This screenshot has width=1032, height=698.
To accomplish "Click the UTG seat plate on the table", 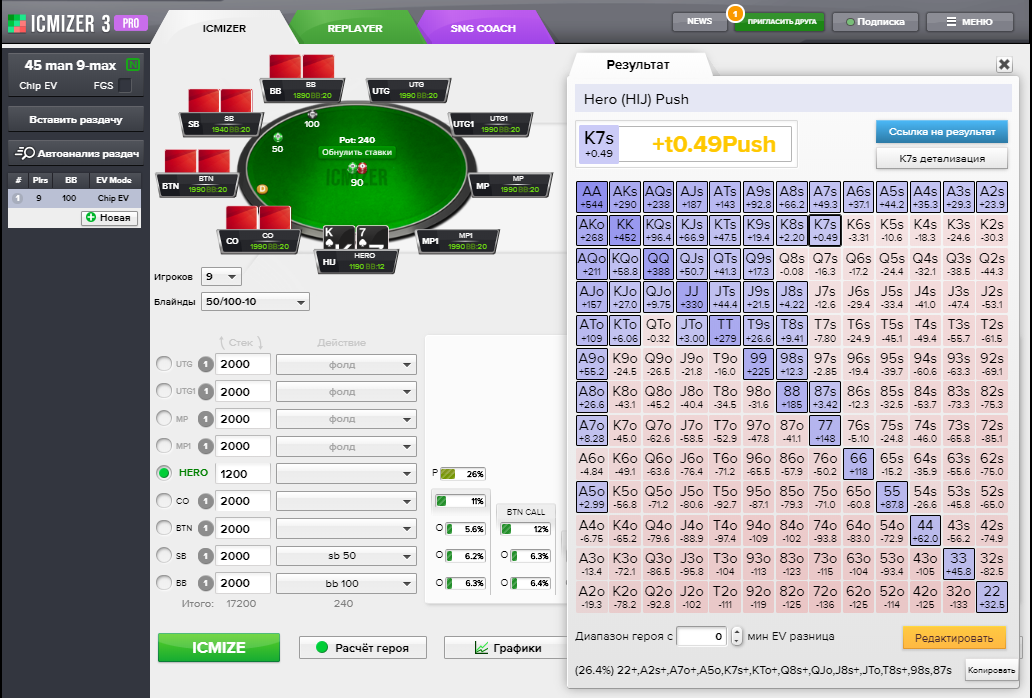I will [408, 90].
